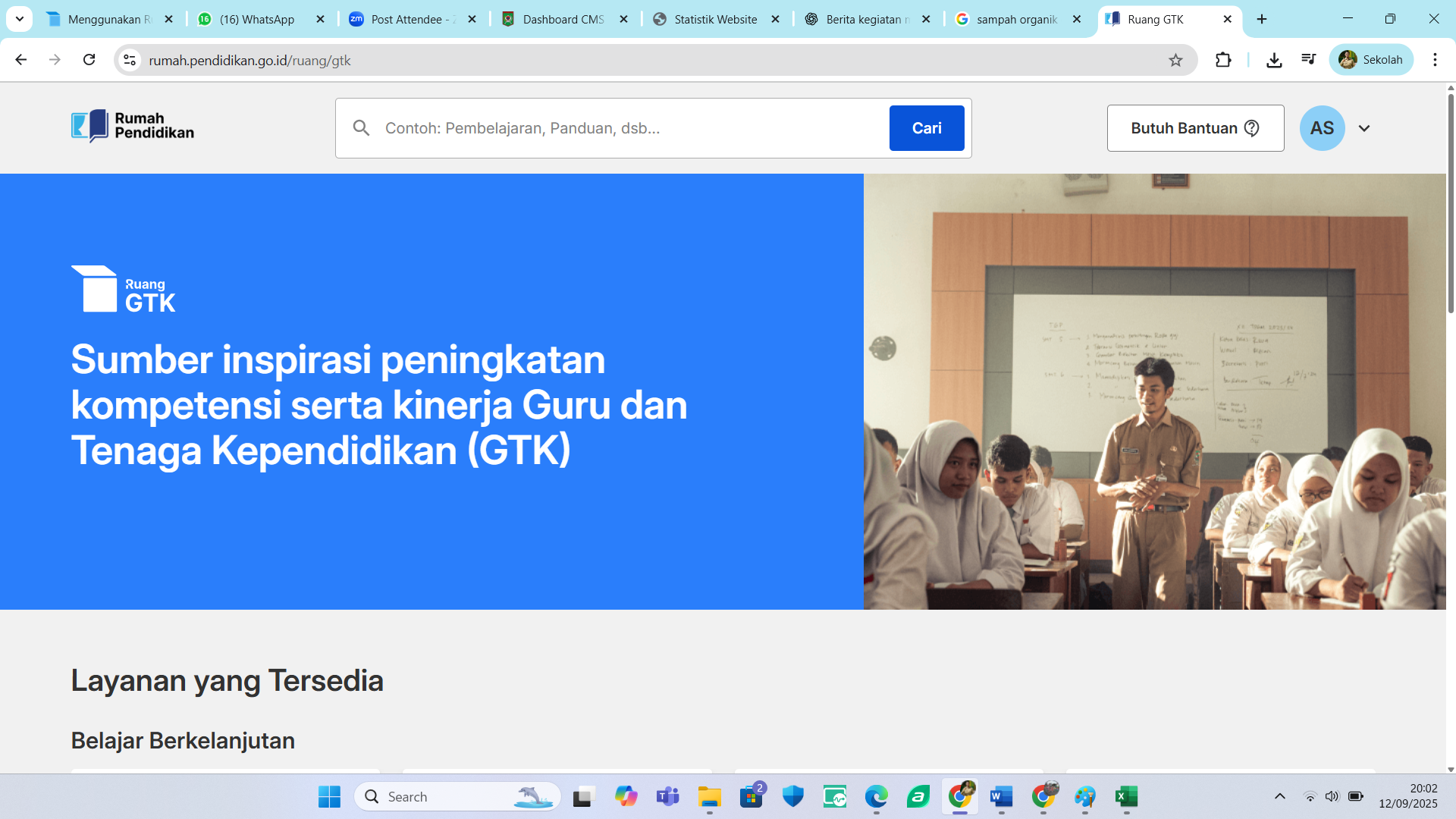Open tab search dropdown arrow
The width and height of the screenshot is (1456, 819).
pyautogui.click(x=19, y=19)
